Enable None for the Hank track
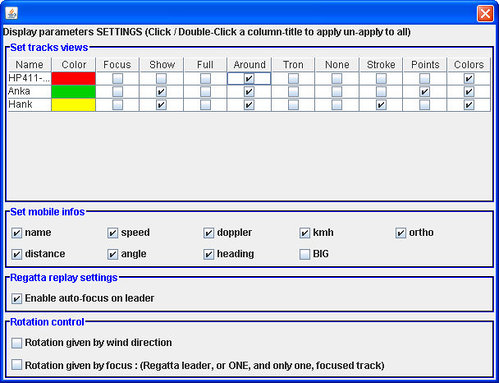Screen dimensions: 499x383 [337, 105]
